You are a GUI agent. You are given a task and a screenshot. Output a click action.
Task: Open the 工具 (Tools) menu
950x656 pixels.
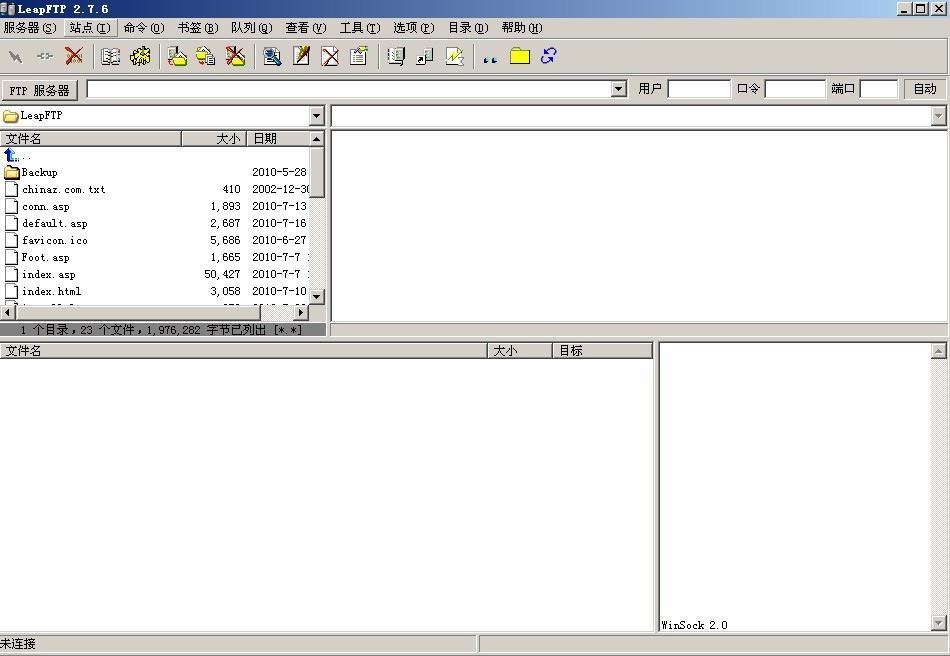(x=359, y=28)
